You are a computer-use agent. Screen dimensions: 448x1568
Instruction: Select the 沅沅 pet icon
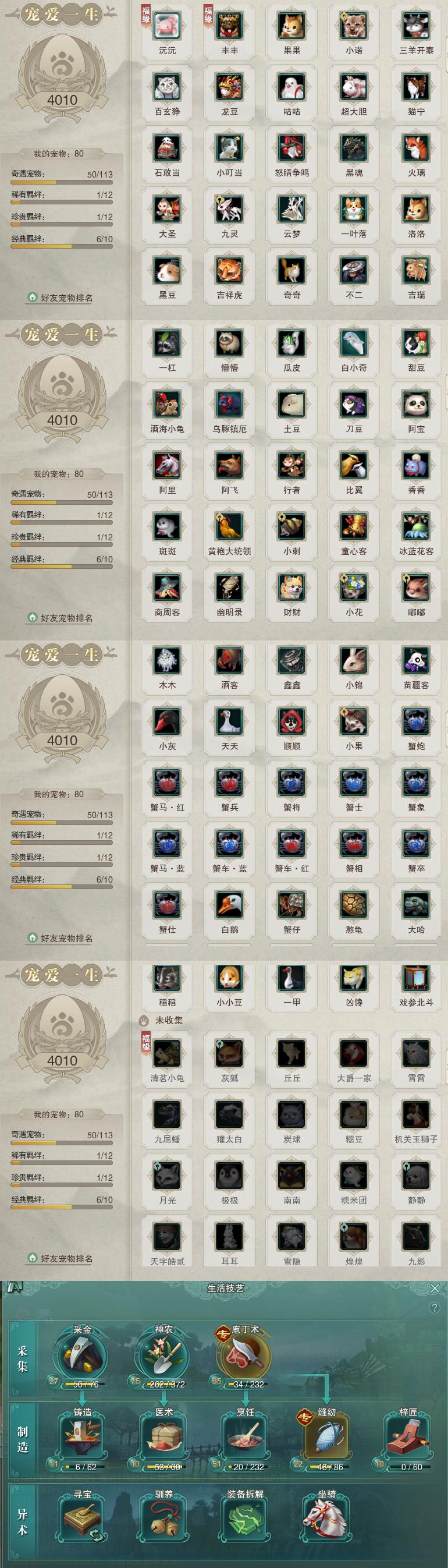point(167,26)
